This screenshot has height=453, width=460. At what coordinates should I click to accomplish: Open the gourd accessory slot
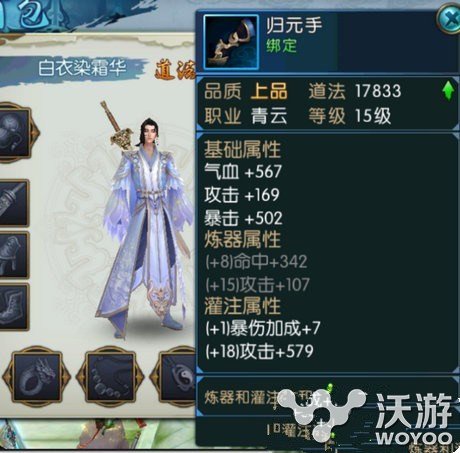(x=16, y=133)
